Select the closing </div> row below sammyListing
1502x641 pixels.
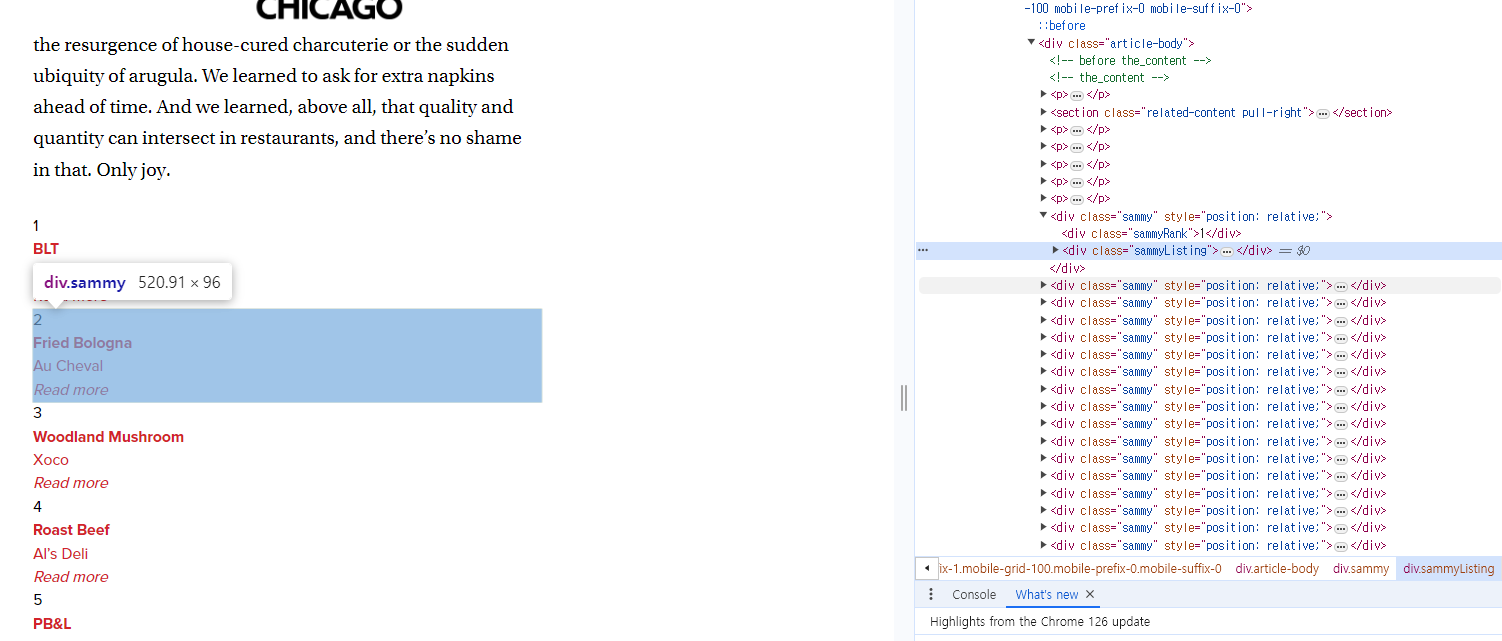tap(1067, 269)
